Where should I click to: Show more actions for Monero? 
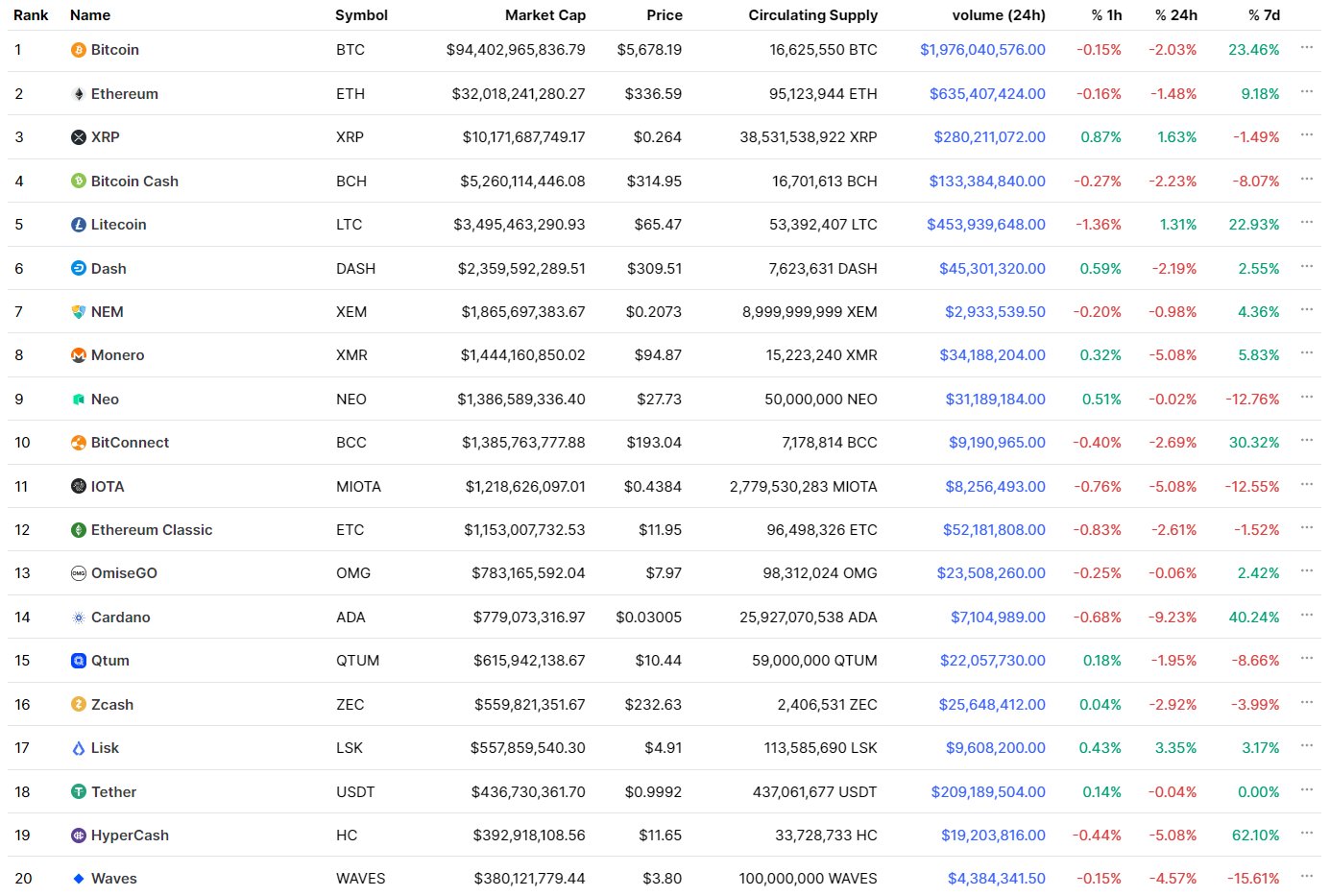pos(1306,352)
